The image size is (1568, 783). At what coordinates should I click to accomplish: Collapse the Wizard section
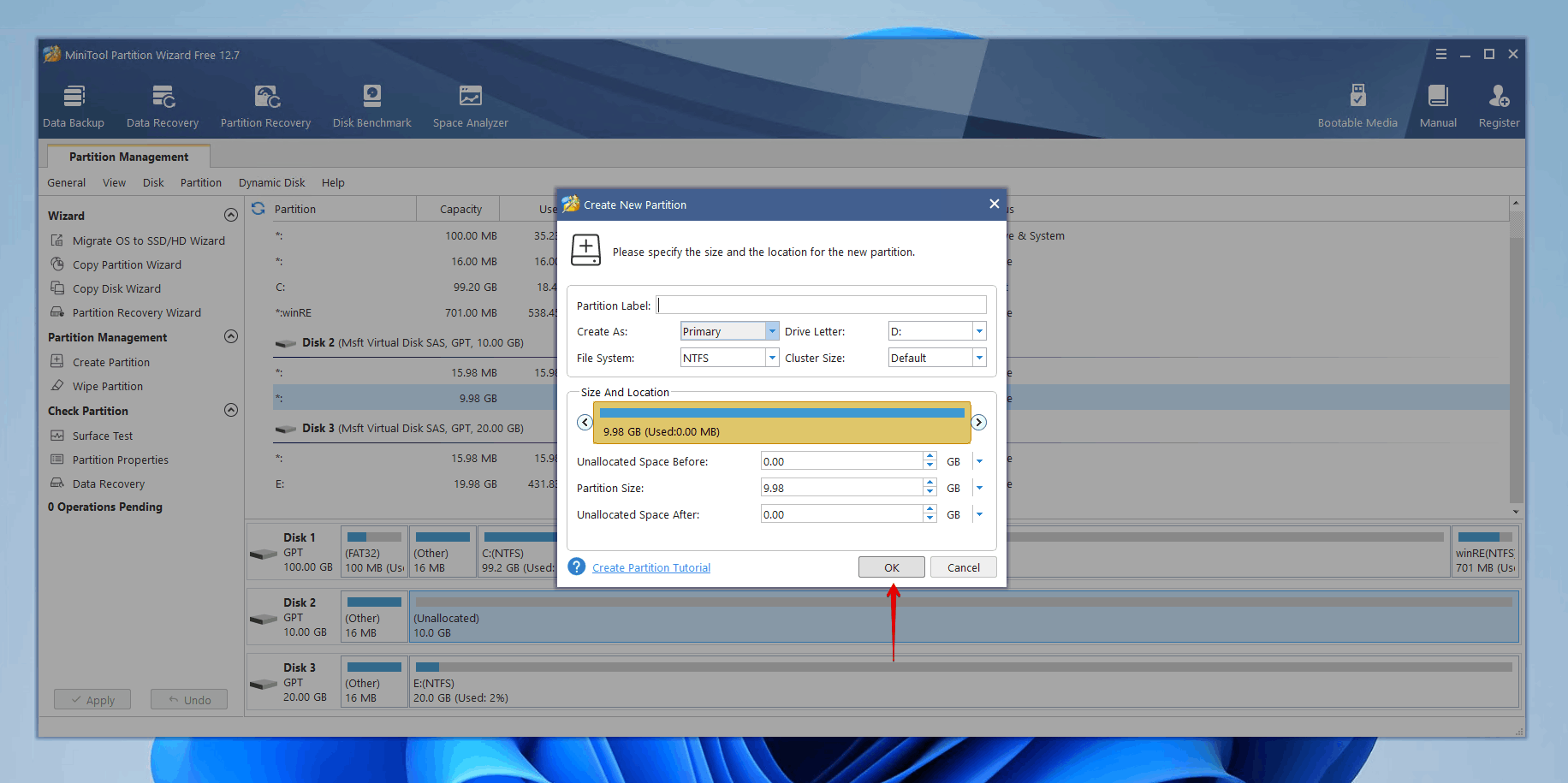231,215
